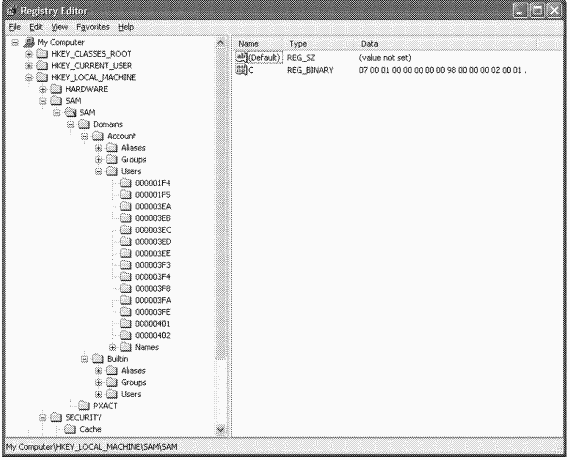Screen dimensions: 570x460
Task: Click the tree pane scroll down arrow
Action: click(x=220, y=429)
